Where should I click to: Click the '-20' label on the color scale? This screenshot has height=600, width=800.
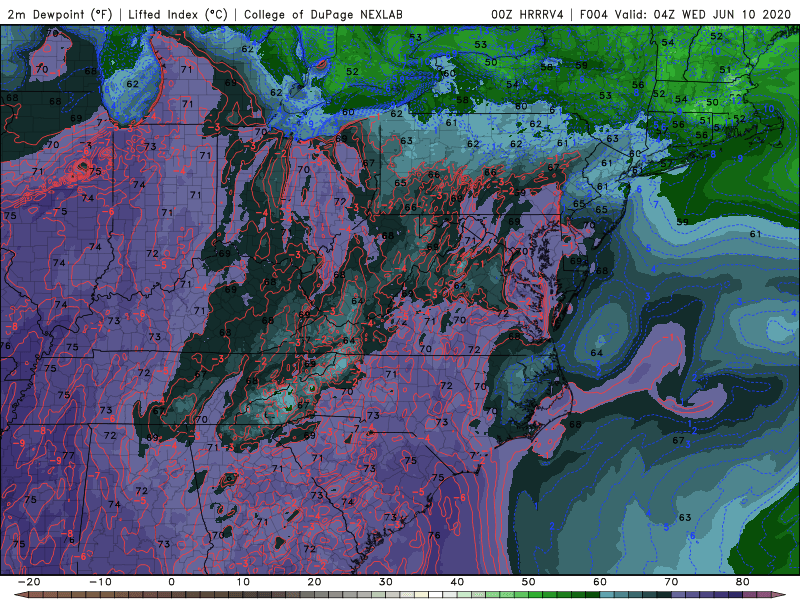coord(29,582)
